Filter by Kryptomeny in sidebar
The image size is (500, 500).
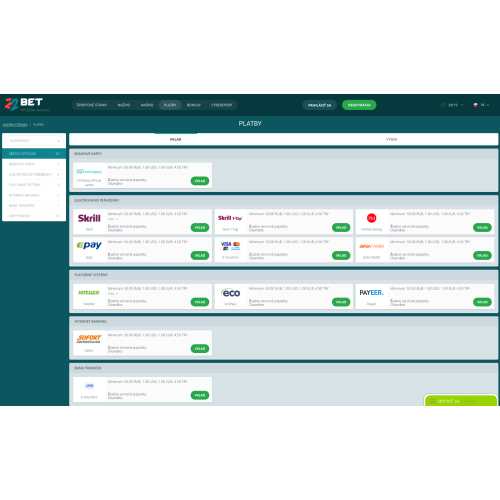[x=34, y=216]
